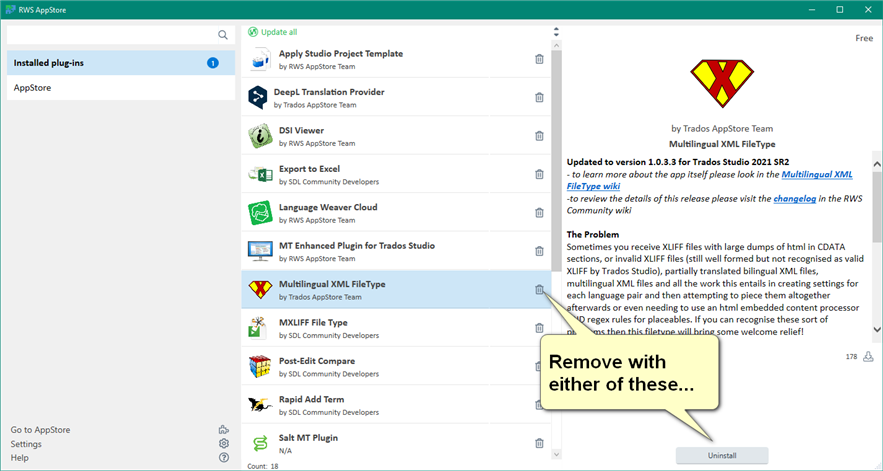Click plug-in list scrollbar down arrow
This screenshot has width=883, height=471.
[556, 454]
